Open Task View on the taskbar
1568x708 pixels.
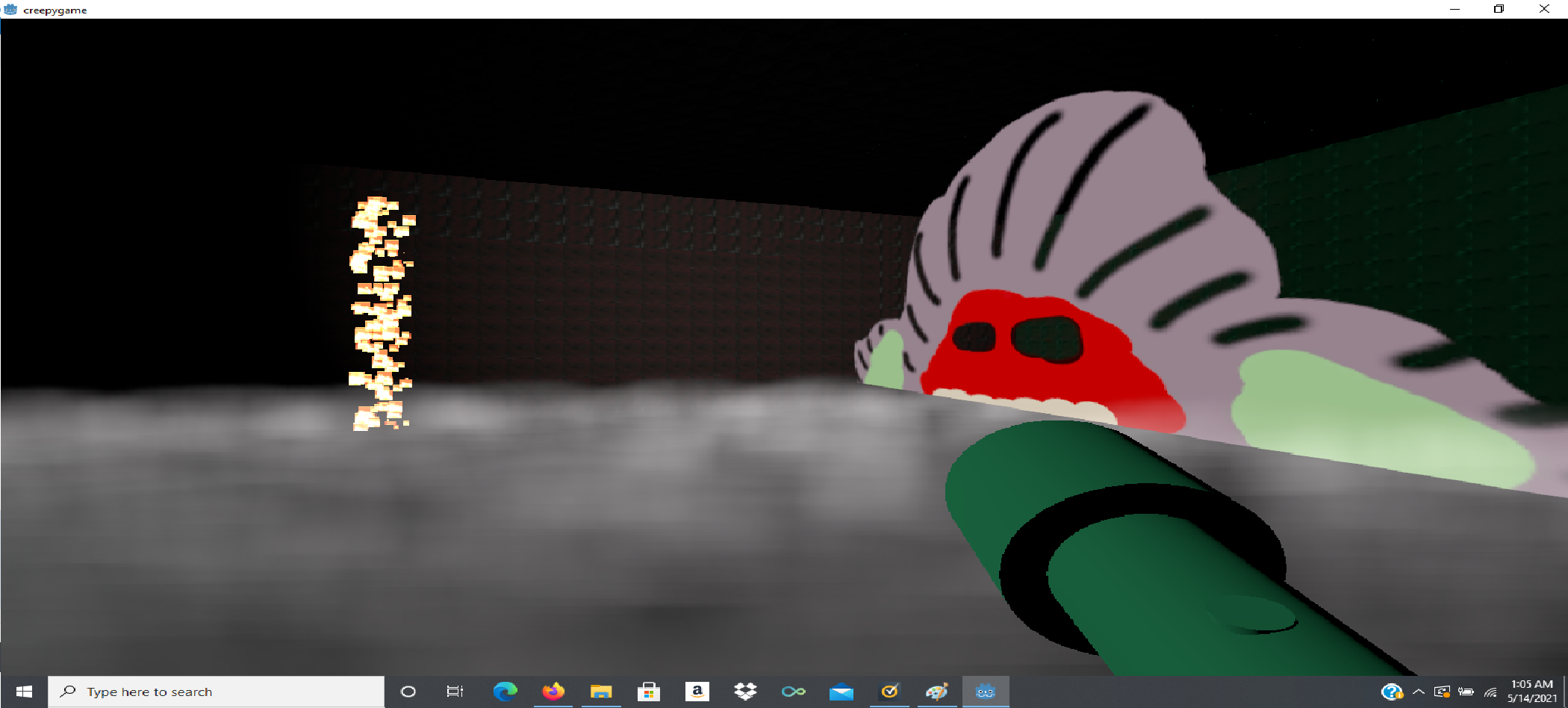[x=455, y=692]
